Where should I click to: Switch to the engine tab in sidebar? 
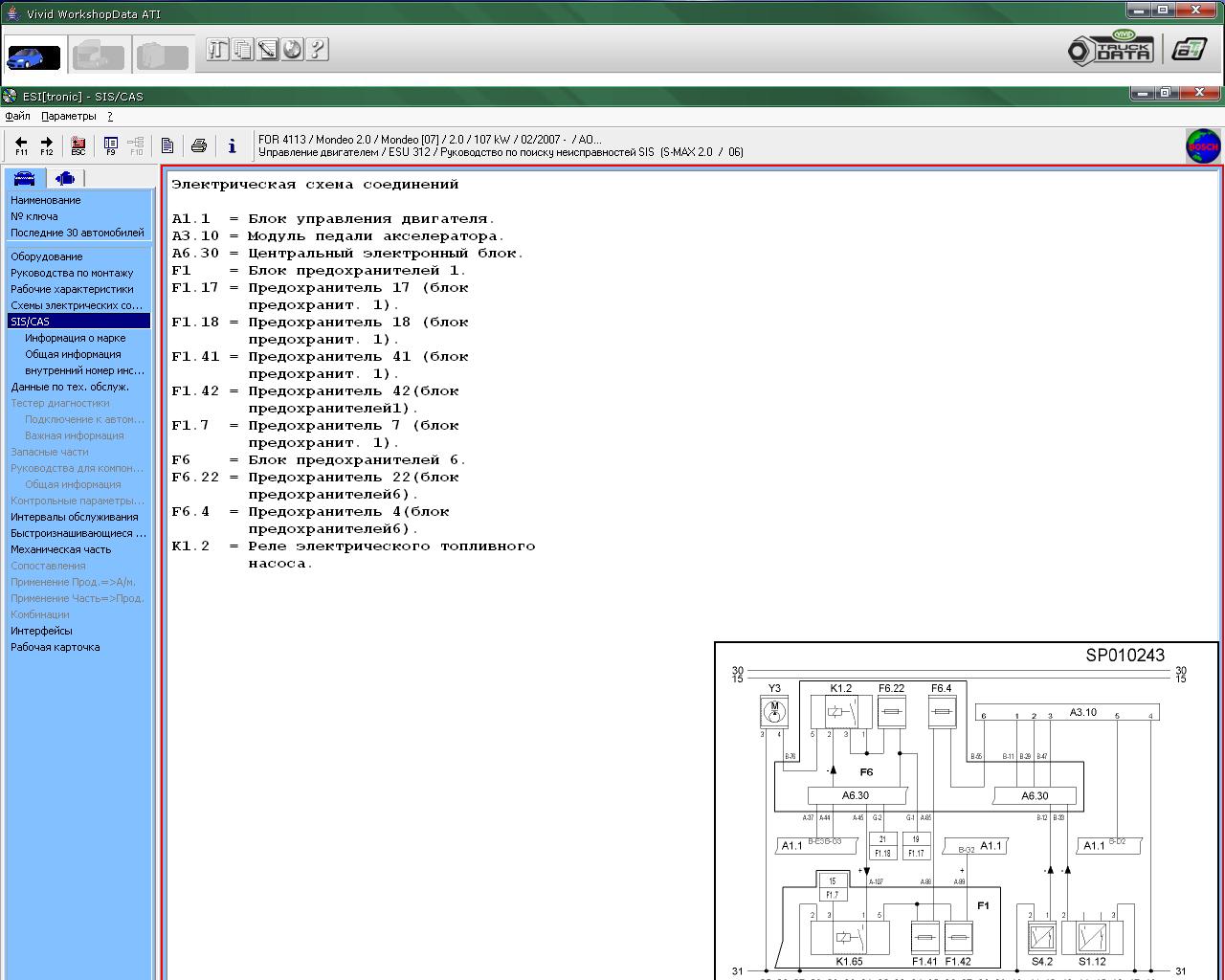65,178
